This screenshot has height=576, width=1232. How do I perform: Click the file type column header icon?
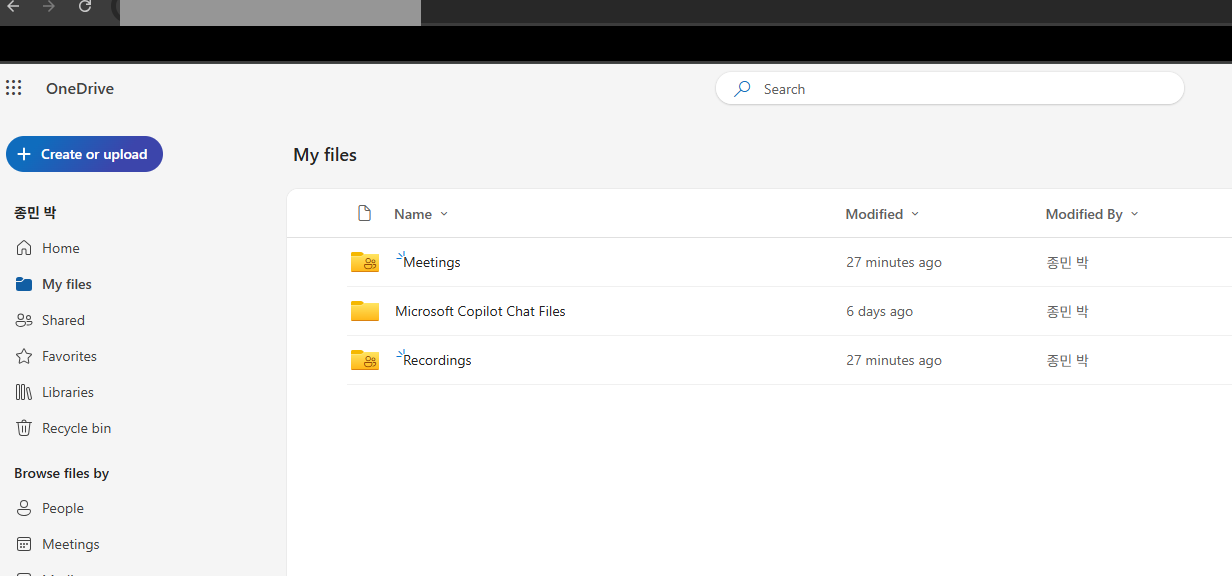tap(364, 213)
